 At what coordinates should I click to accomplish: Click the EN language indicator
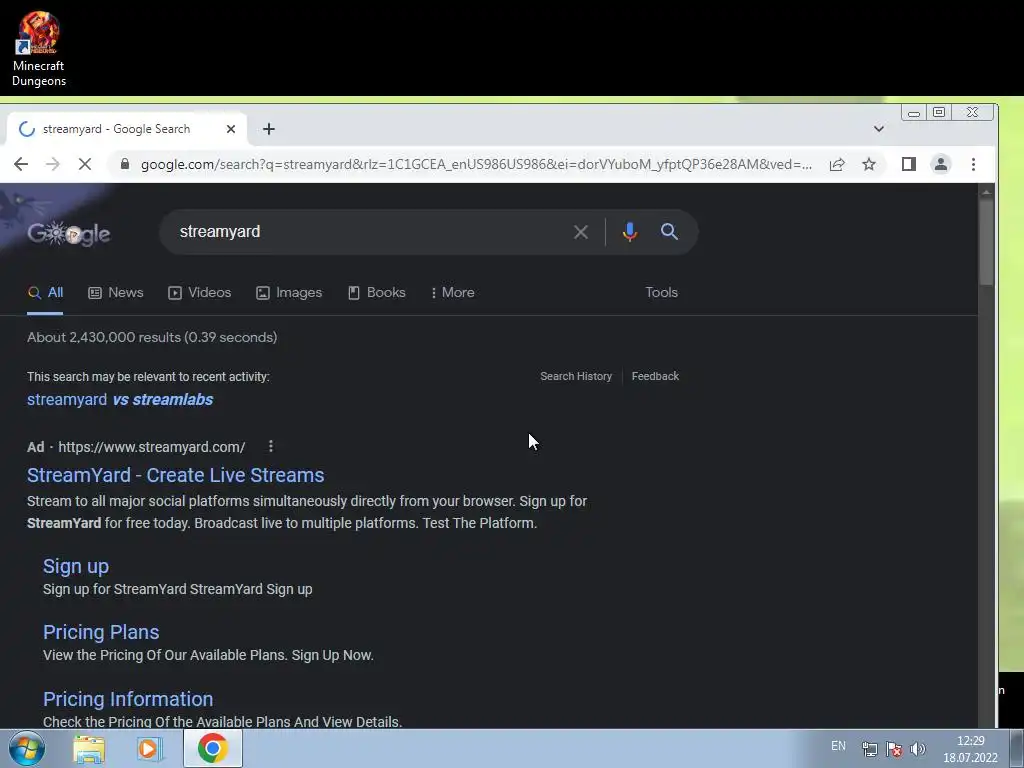pyautogui.click(x=838, y=746)
